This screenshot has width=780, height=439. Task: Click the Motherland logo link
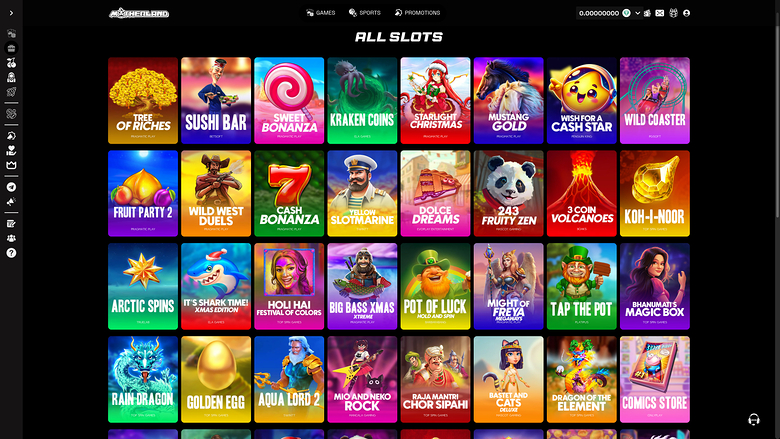click(x=139, y=13)
